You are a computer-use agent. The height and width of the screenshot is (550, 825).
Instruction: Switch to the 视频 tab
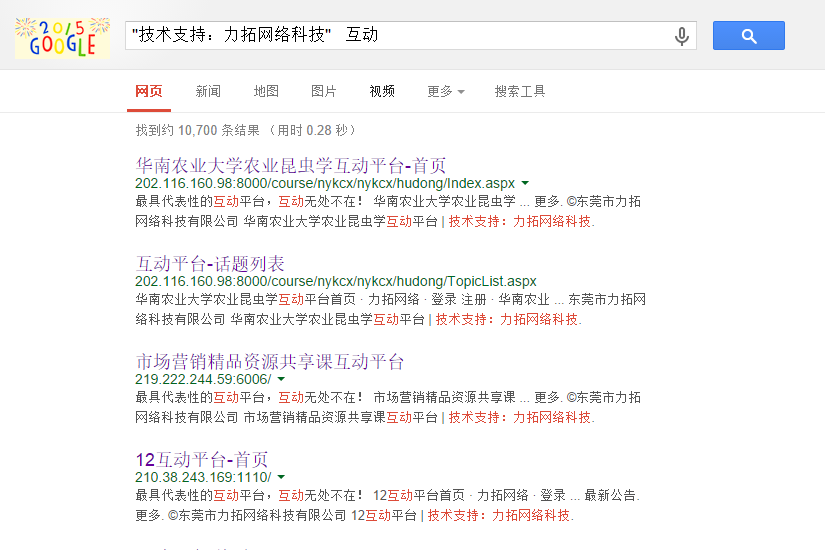pyautogui.click(x=382, y=92)
